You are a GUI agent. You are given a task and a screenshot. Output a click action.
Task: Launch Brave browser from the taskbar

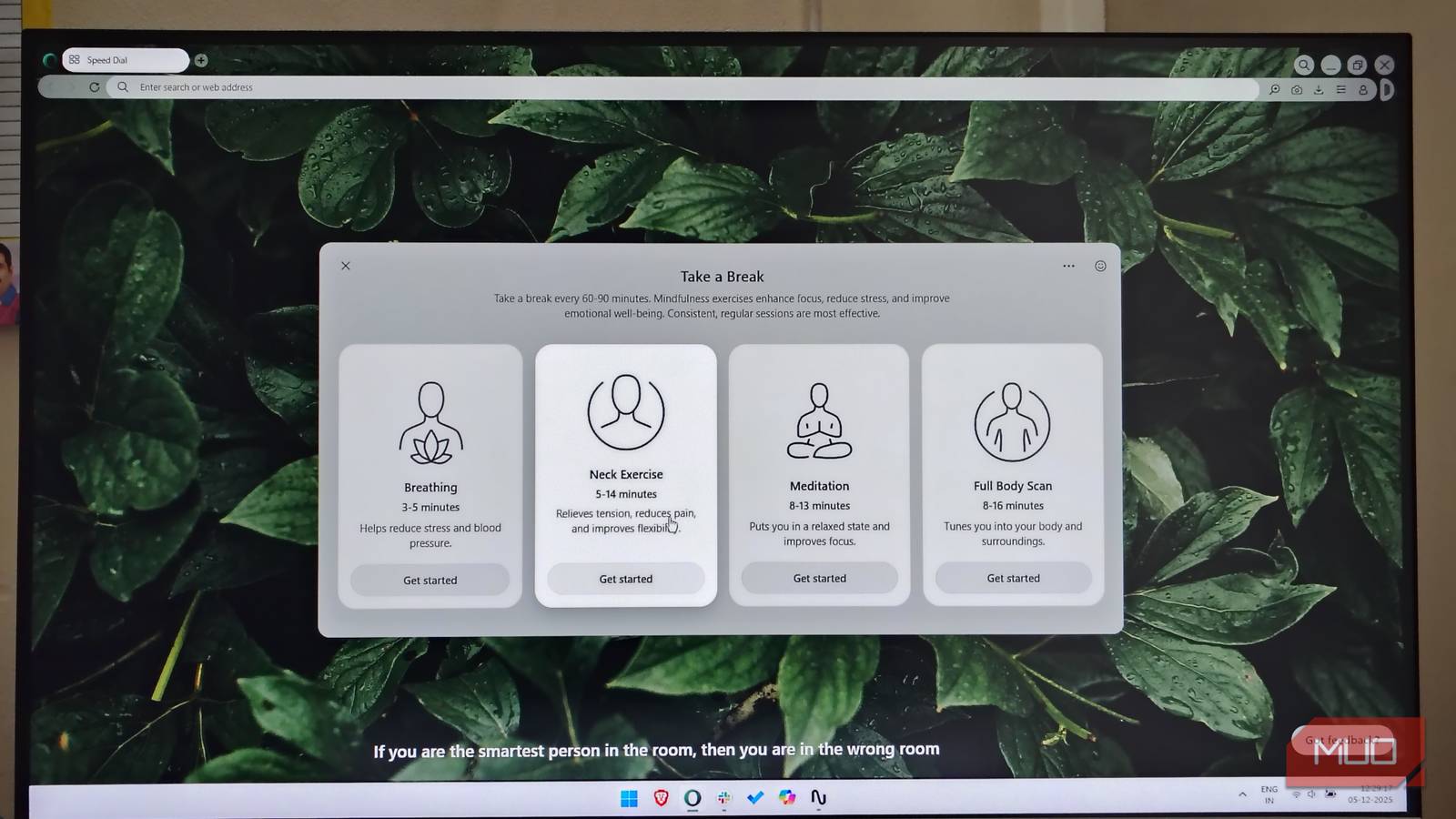662,798
